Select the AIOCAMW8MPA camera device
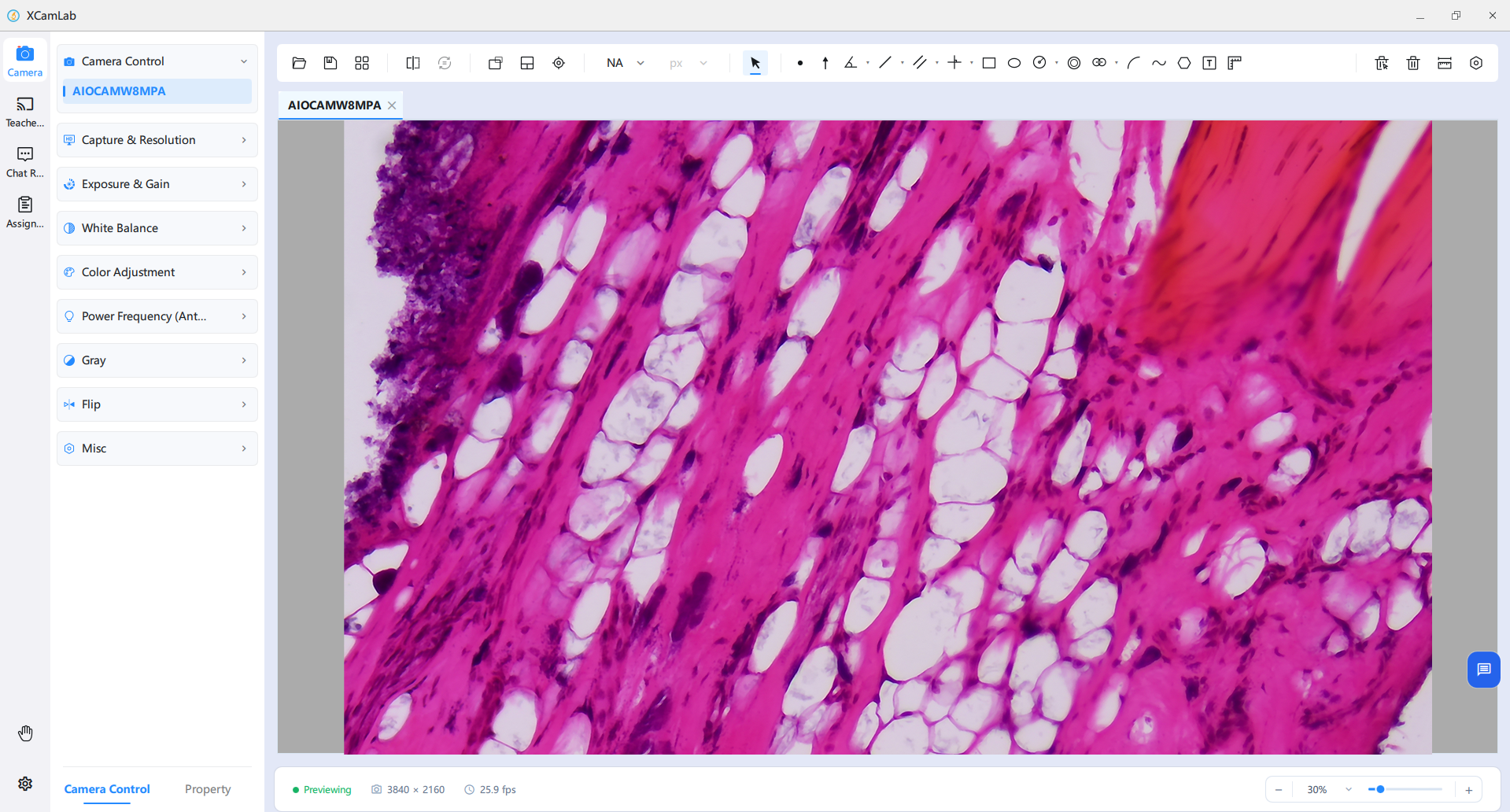 click(157, 91)
